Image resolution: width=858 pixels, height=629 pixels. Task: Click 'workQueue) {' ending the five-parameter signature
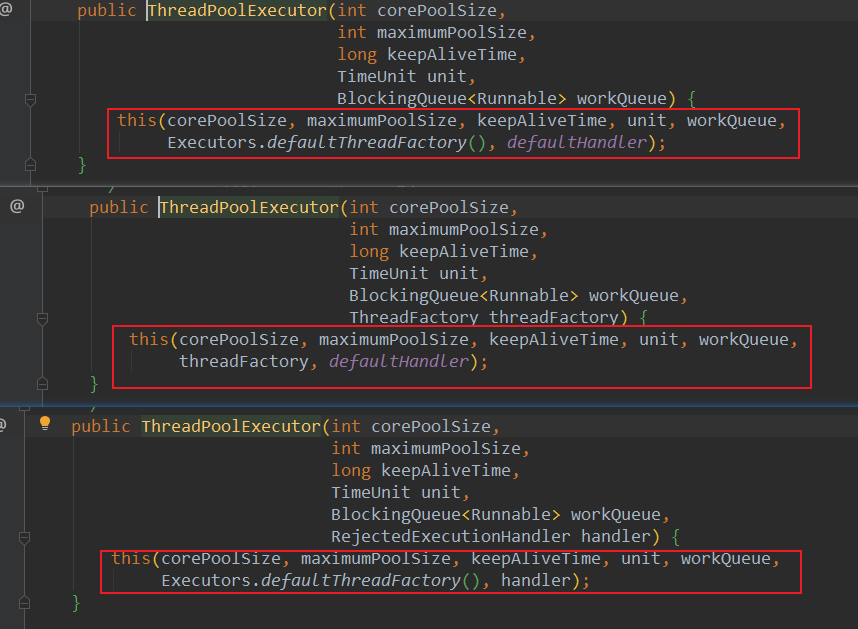pos(636,98)
